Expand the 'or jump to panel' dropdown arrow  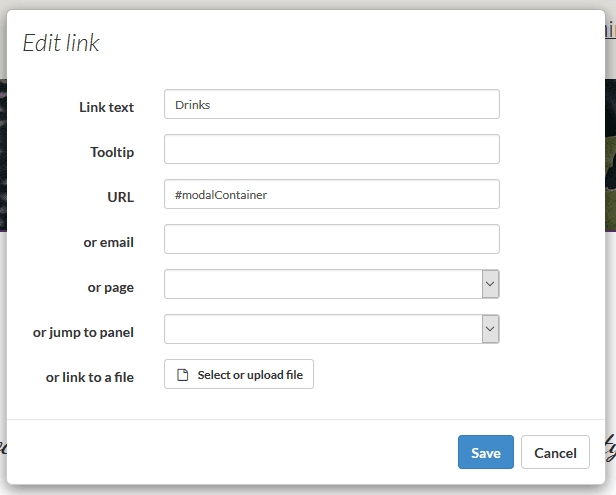[490, 329]
